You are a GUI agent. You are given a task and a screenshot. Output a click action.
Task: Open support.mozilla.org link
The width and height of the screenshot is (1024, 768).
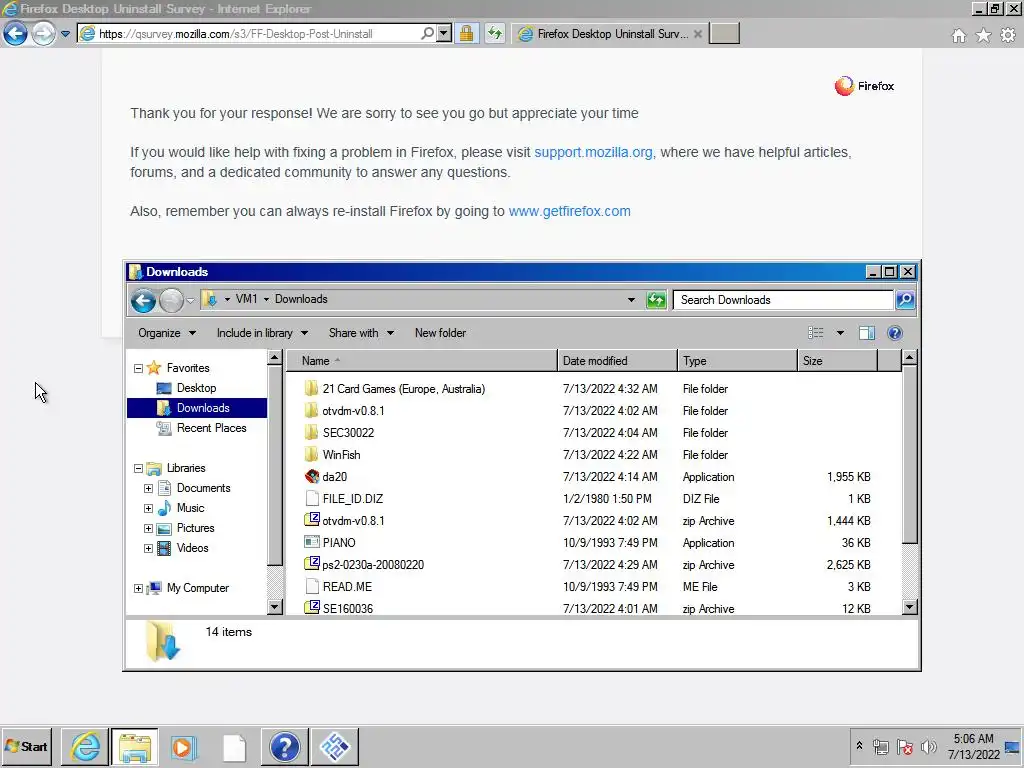click(x=593, y=152)
